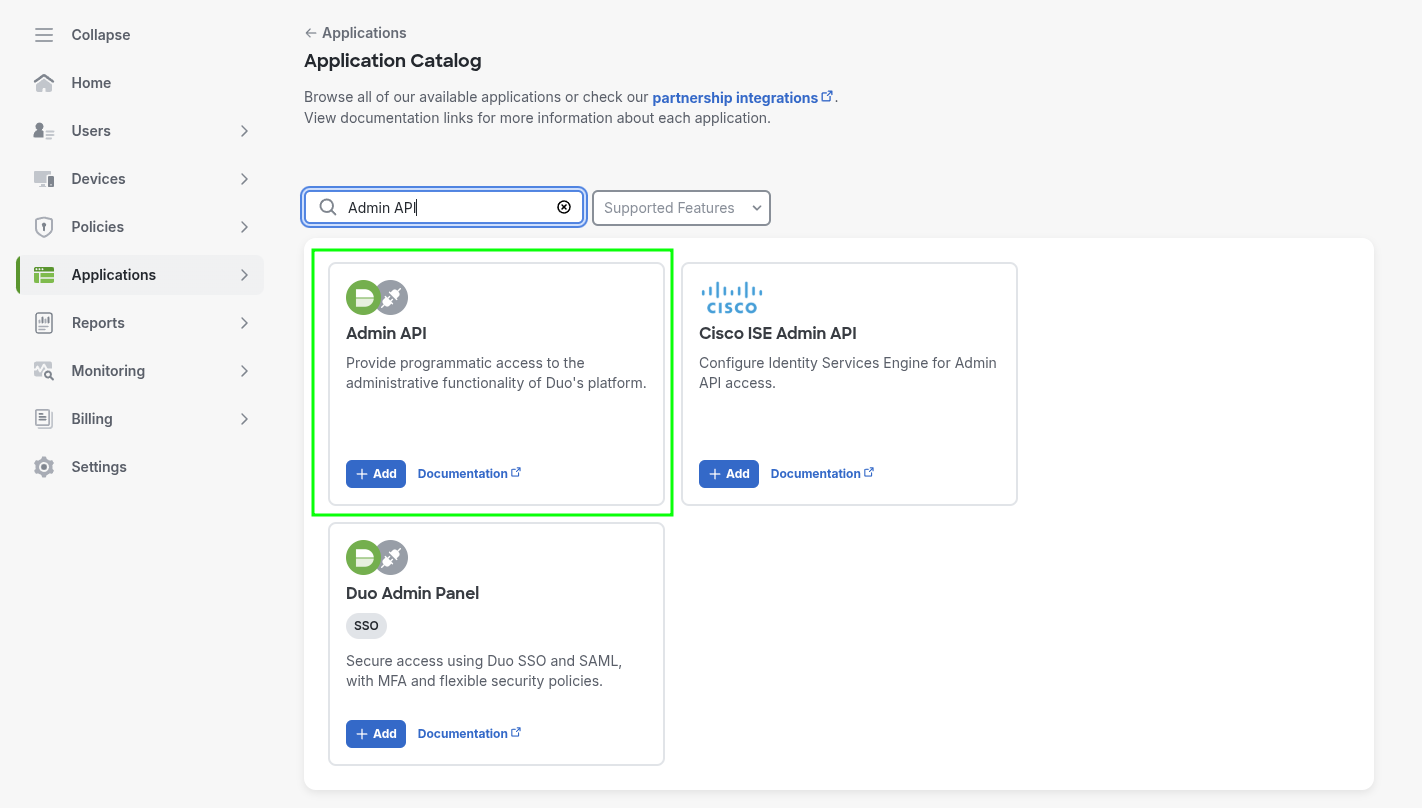The image size is (1422, 808).
Task: Expand the Policies menu chevron
Action: [x=244, y=227]
